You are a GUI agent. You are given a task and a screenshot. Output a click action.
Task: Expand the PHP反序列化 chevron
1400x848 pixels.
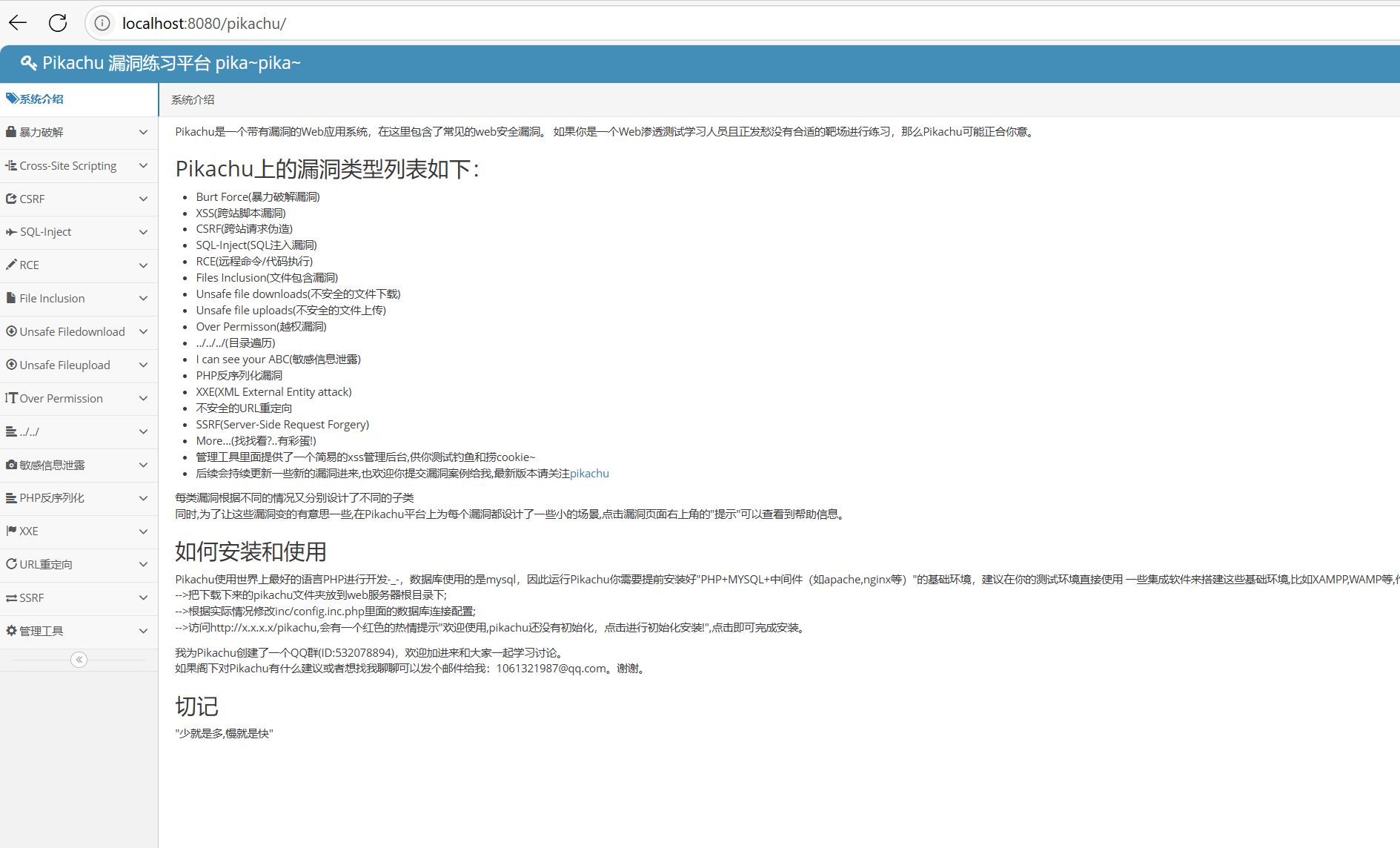tap(143, 498)
